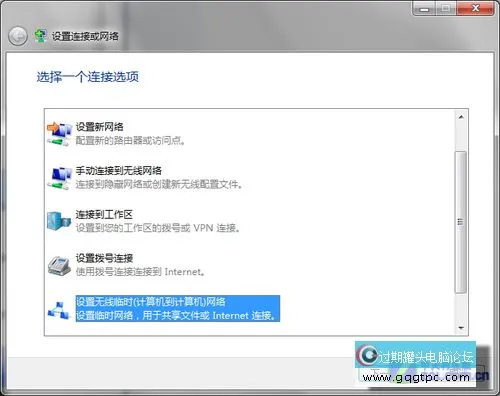Click the network wizard icon in title
The image size is (500, 396).
[x=41, y=36]
